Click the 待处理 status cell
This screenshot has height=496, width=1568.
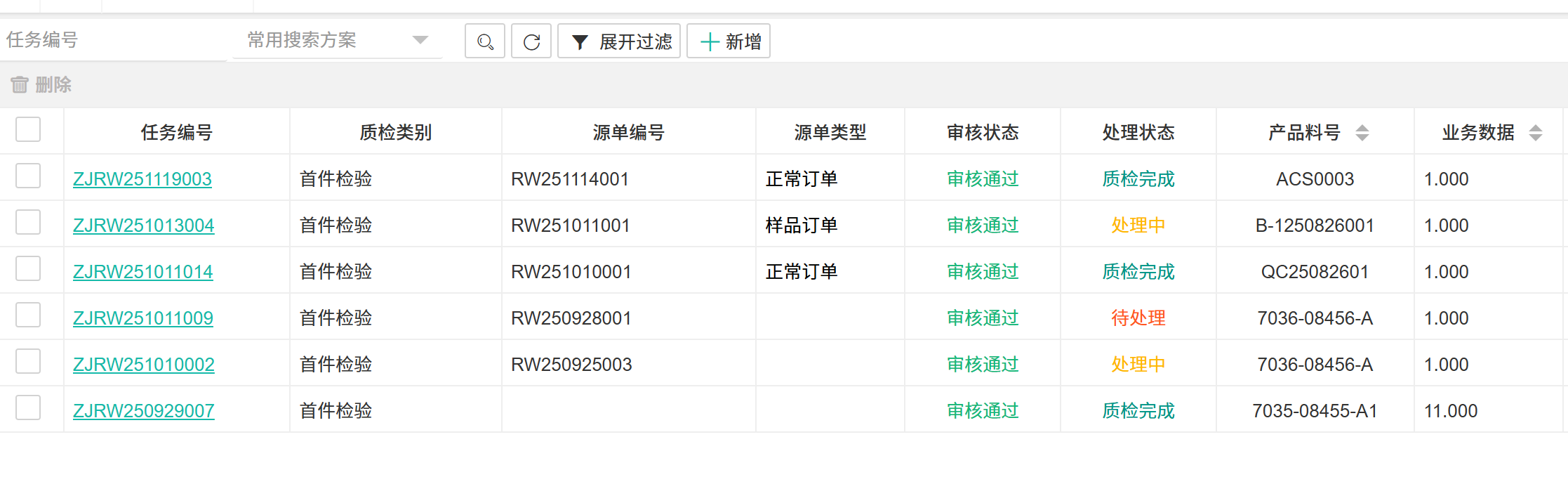tap(1138, 318)
